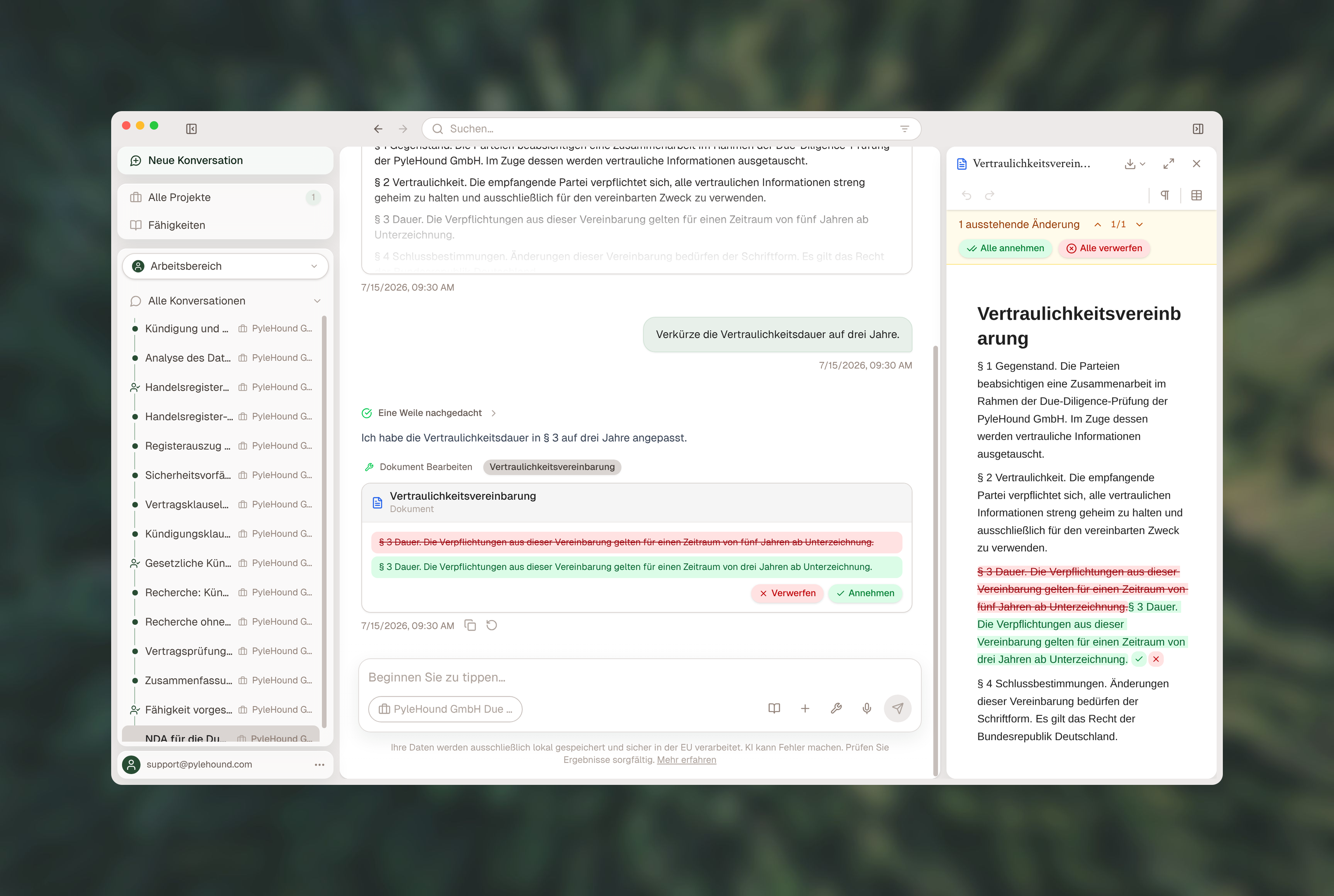
Task: Click Alle annehmen
Action: (1005, 249)
